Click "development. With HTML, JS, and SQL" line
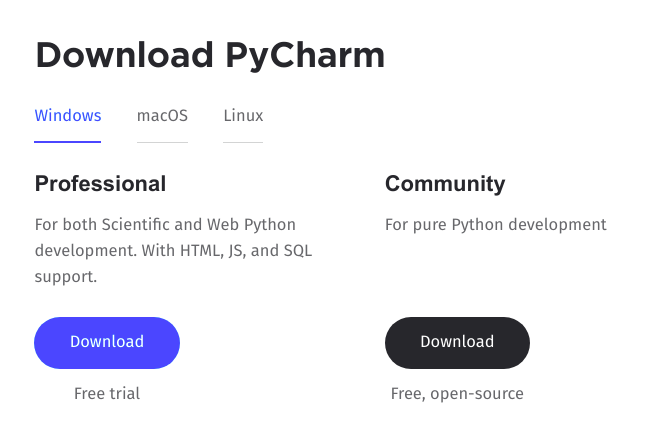The height and width of the screenshot is (432, 655). [x=174, y=251]
